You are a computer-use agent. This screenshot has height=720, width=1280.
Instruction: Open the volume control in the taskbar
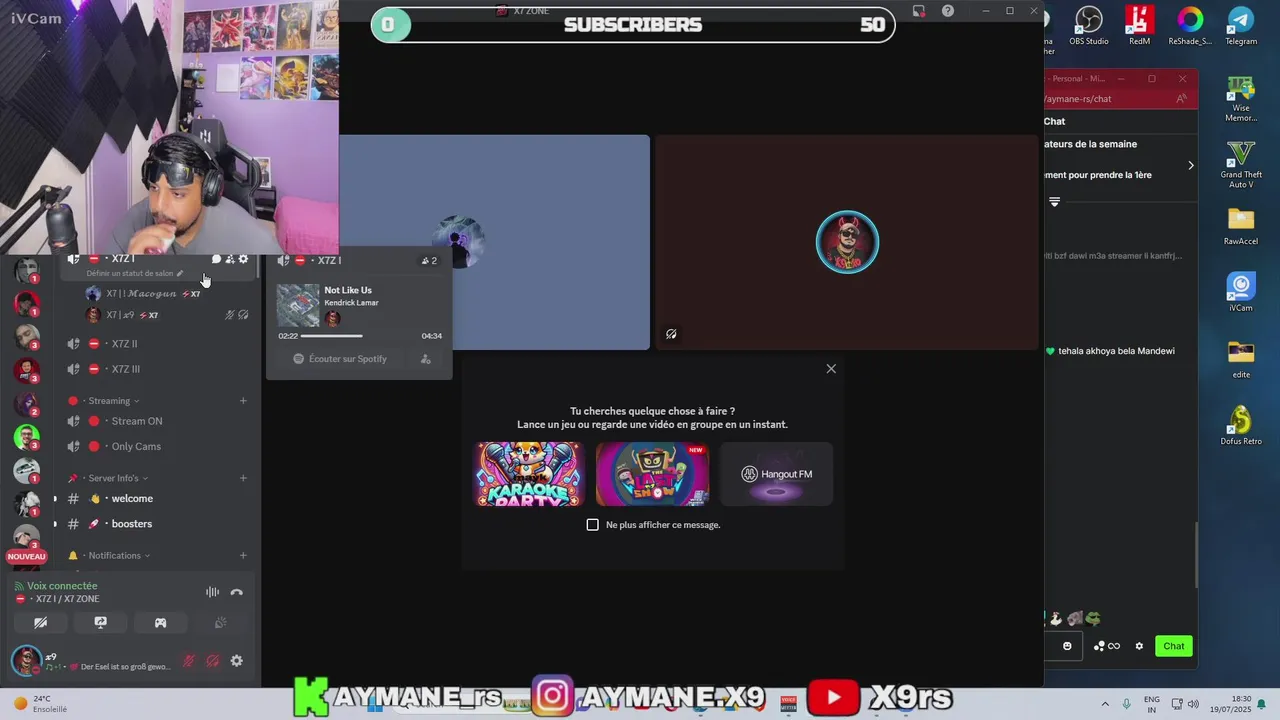coord(1192,704)
